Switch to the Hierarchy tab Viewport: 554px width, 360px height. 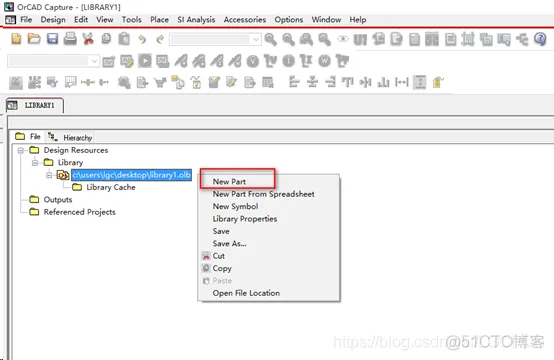tap(70, 137)
